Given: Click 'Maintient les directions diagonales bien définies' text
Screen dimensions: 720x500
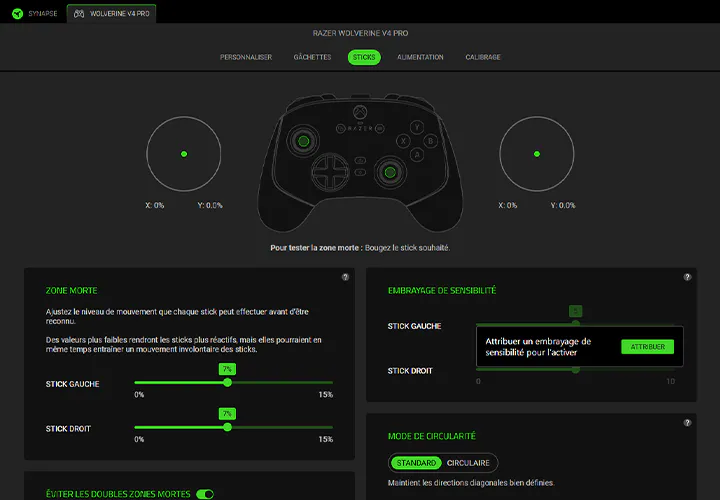Looking at the screenshot, I should [471, 483].
